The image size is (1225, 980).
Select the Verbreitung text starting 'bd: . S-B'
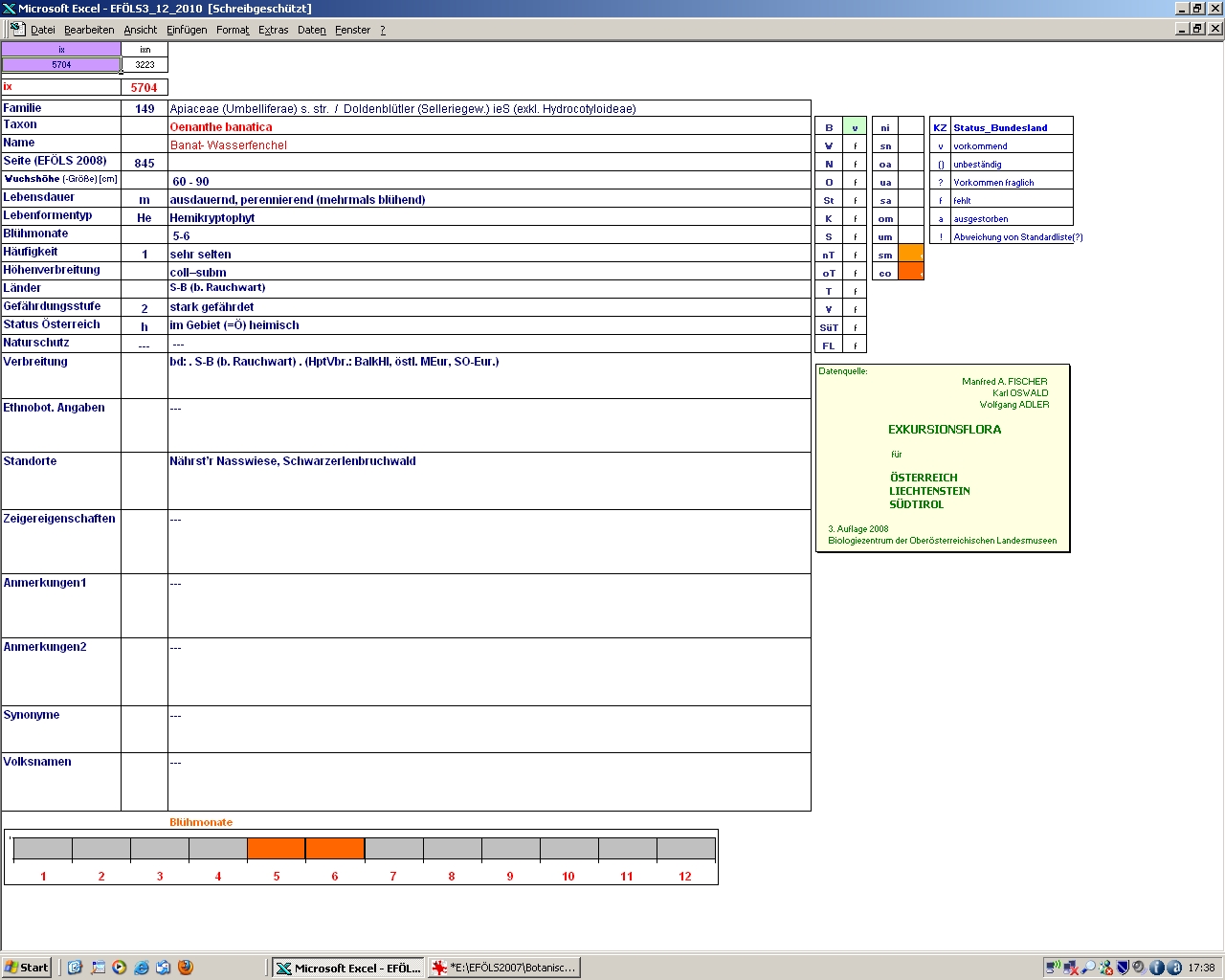click(x=489, y=376)
